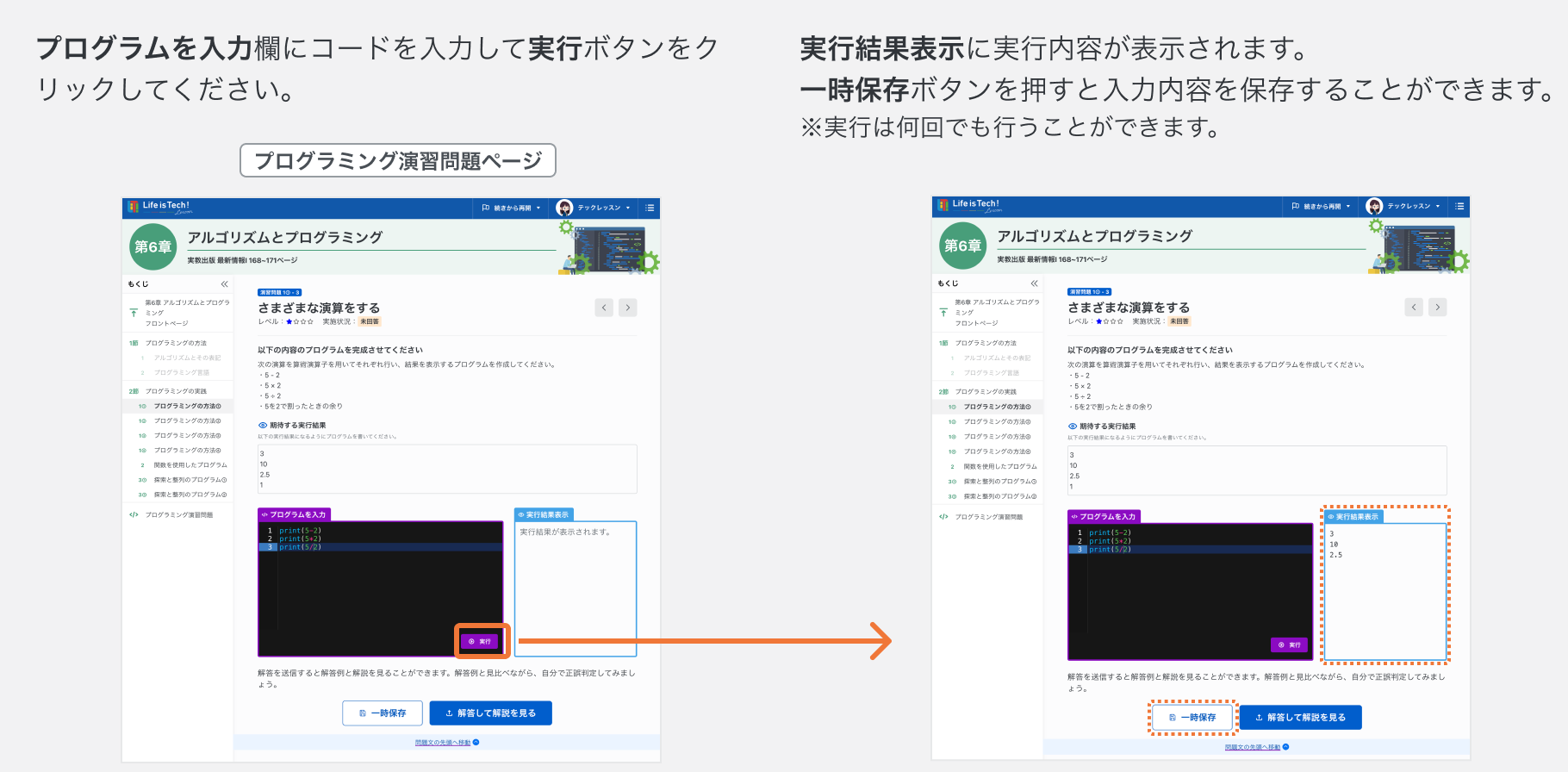Click the 実行結果表示 tab in left screenshot
This screenshot has width=1568, height=772.
(x=544, y=514)
